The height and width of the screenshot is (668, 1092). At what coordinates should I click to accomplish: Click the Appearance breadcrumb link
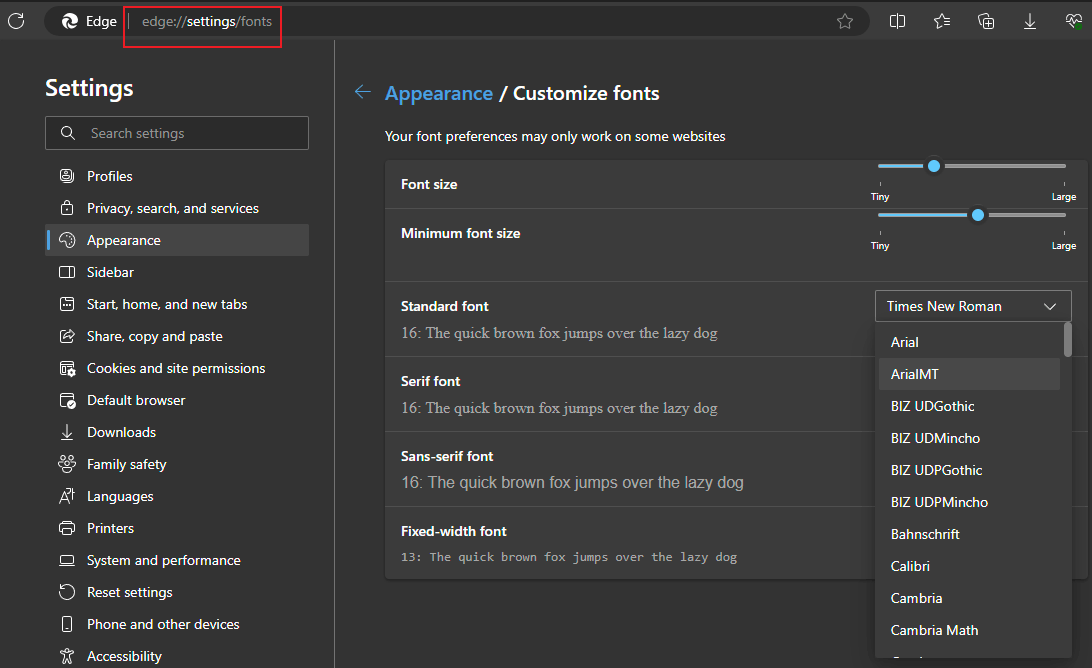coord(439,93)
